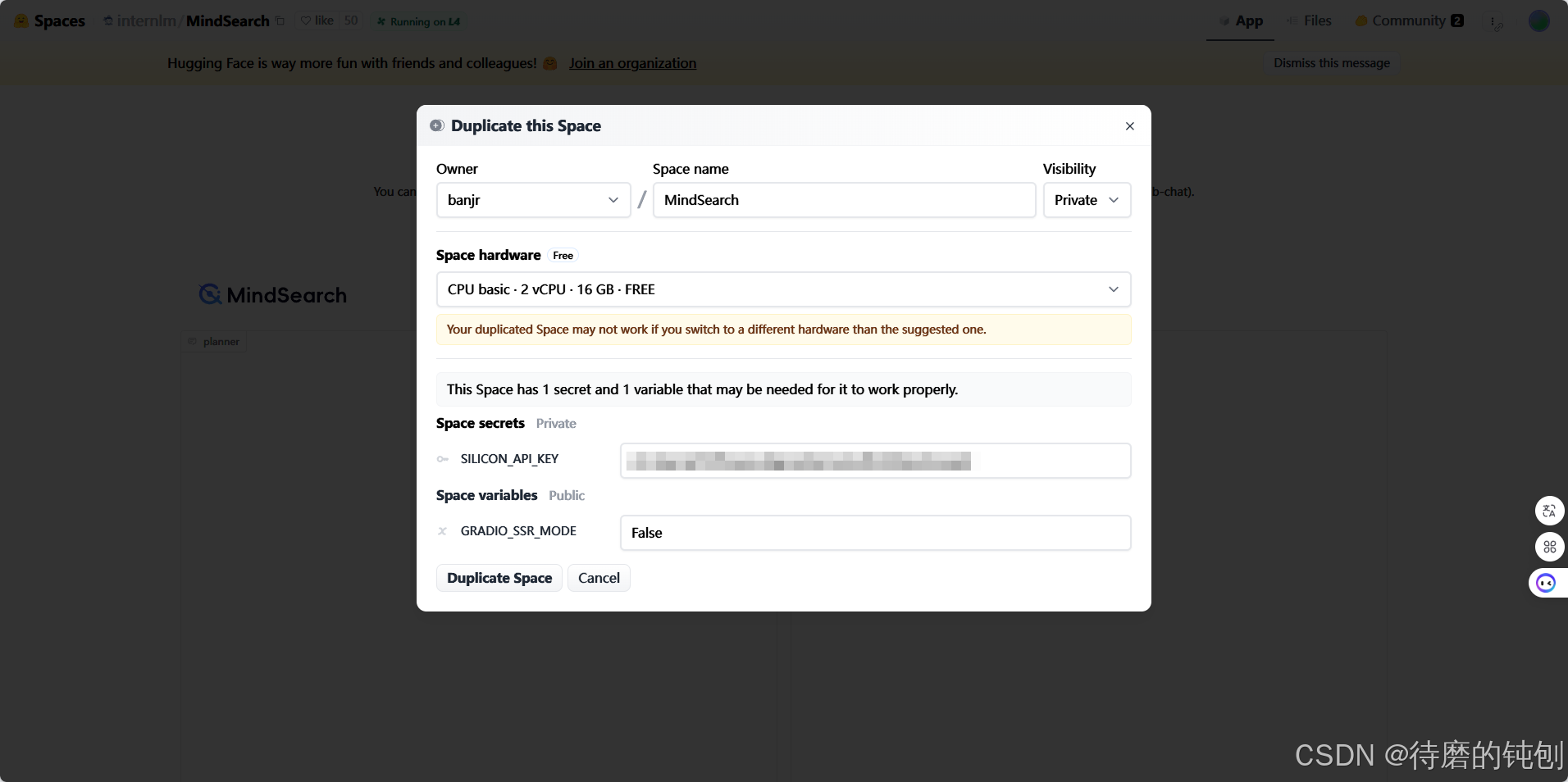Open the Owner dropdown showing banjr
This screenshot has height=782, width=1568.
533,200
